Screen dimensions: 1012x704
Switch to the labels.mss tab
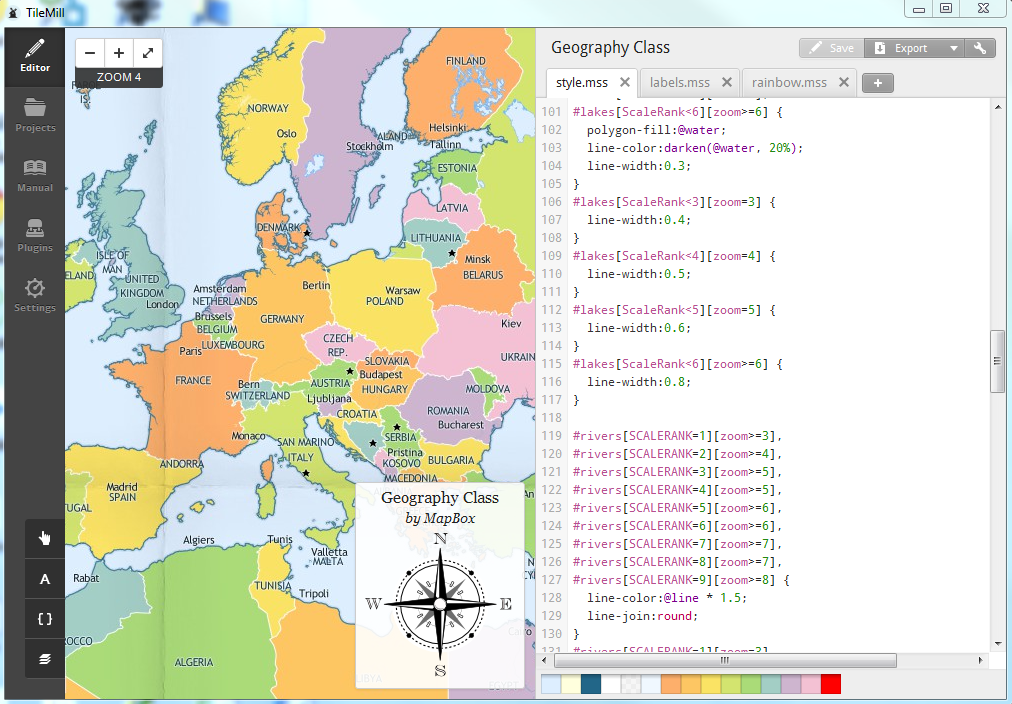679,82
